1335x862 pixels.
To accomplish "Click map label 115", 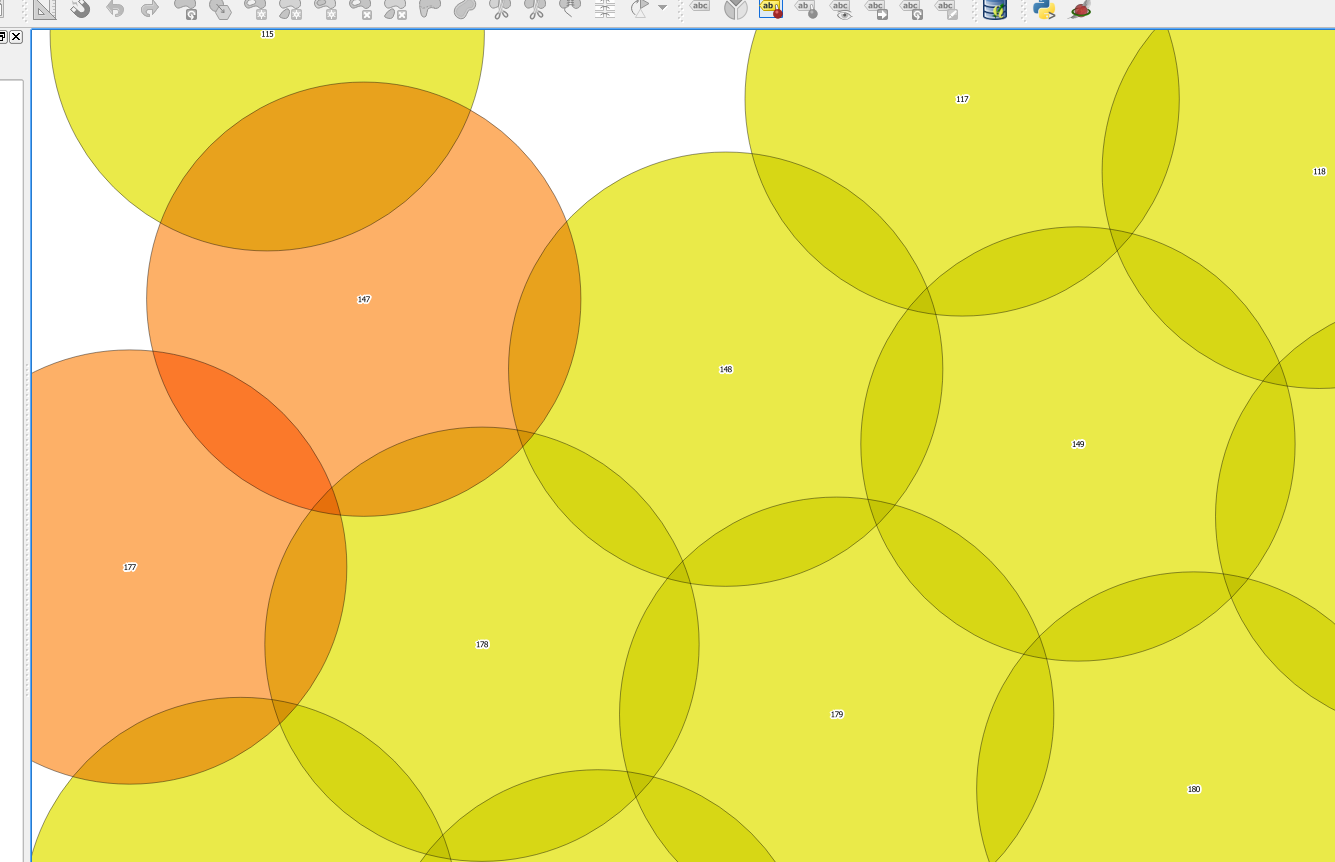I will coord(267,34).
